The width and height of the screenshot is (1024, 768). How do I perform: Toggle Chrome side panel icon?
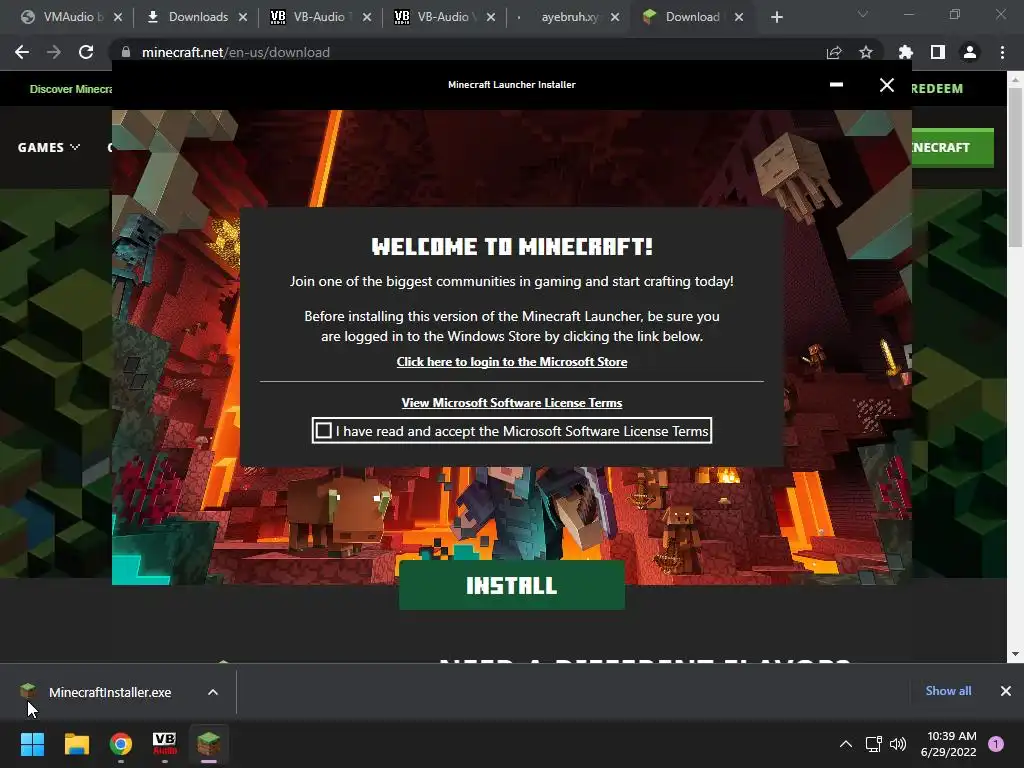938,52
